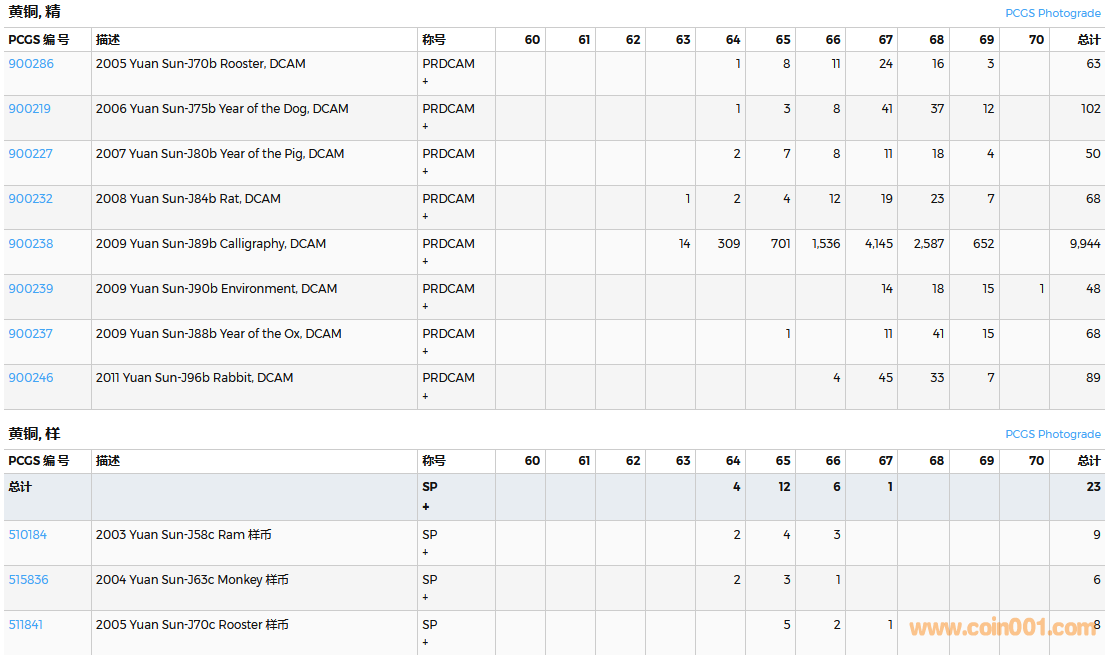Expand plus grades for 2003 Ram 样币 row
This screenshot has height=655, width=1109.
click(x=425, y=552)
